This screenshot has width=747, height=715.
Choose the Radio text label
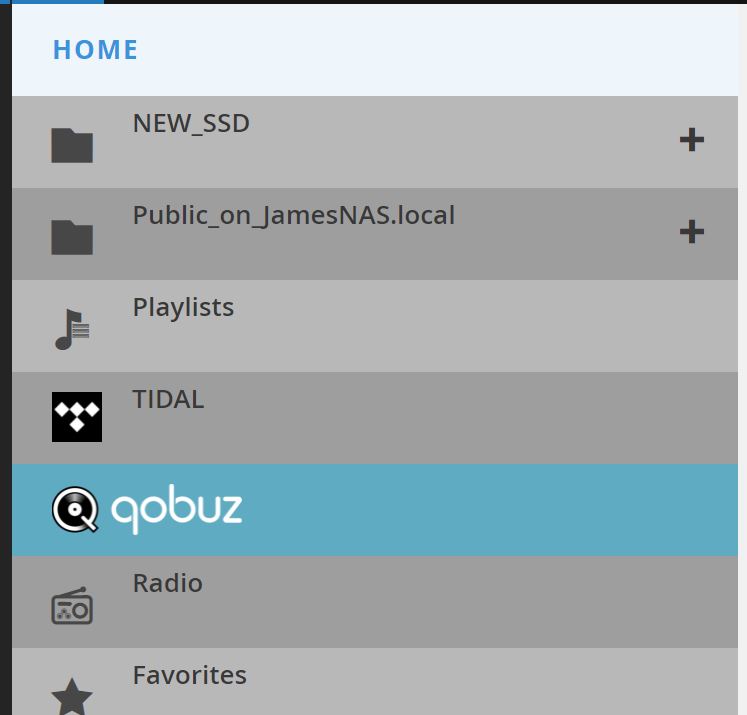coord(168,583)
